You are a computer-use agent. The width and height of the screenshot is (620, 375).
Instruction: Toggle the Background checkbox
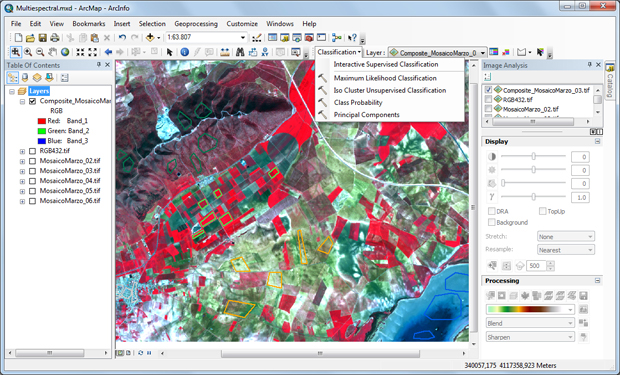[x=491, y=222]
